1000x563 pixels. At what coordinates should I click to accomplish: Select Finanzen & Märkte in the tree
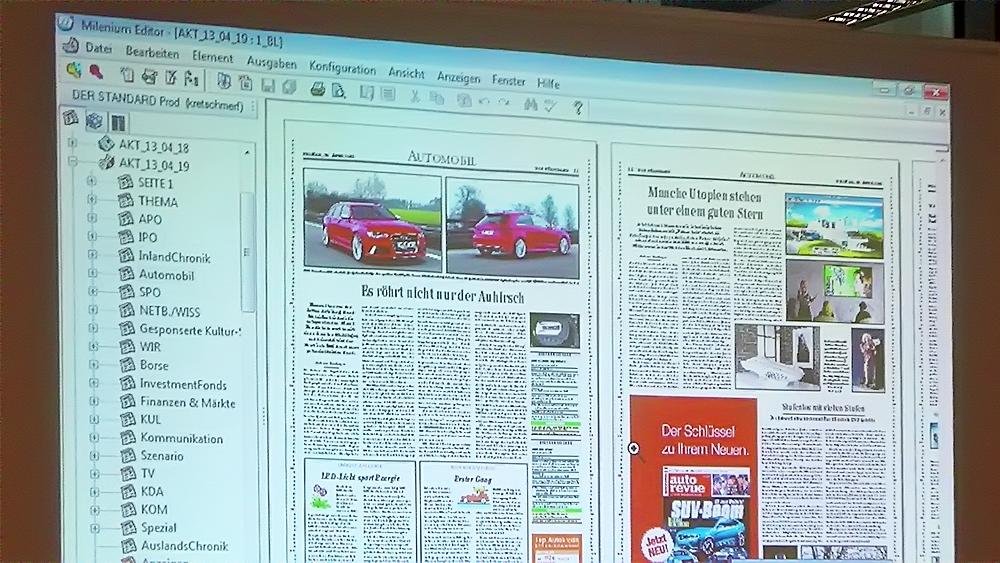tap(187, 403)
